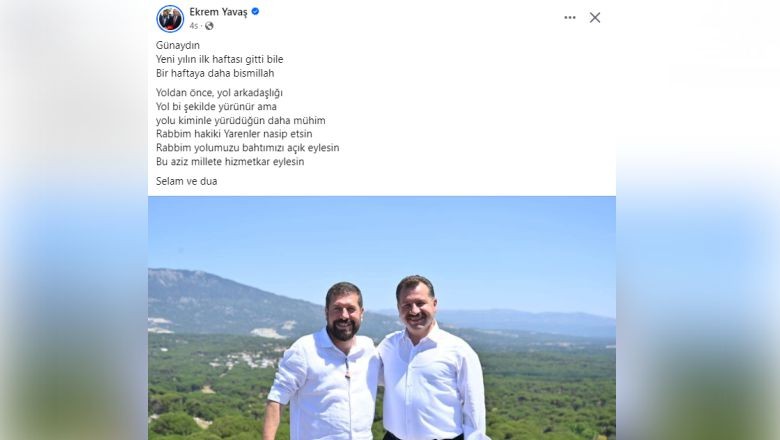
Task: Click the "4s" post timestamp
Action: click(x=194, y=26)
